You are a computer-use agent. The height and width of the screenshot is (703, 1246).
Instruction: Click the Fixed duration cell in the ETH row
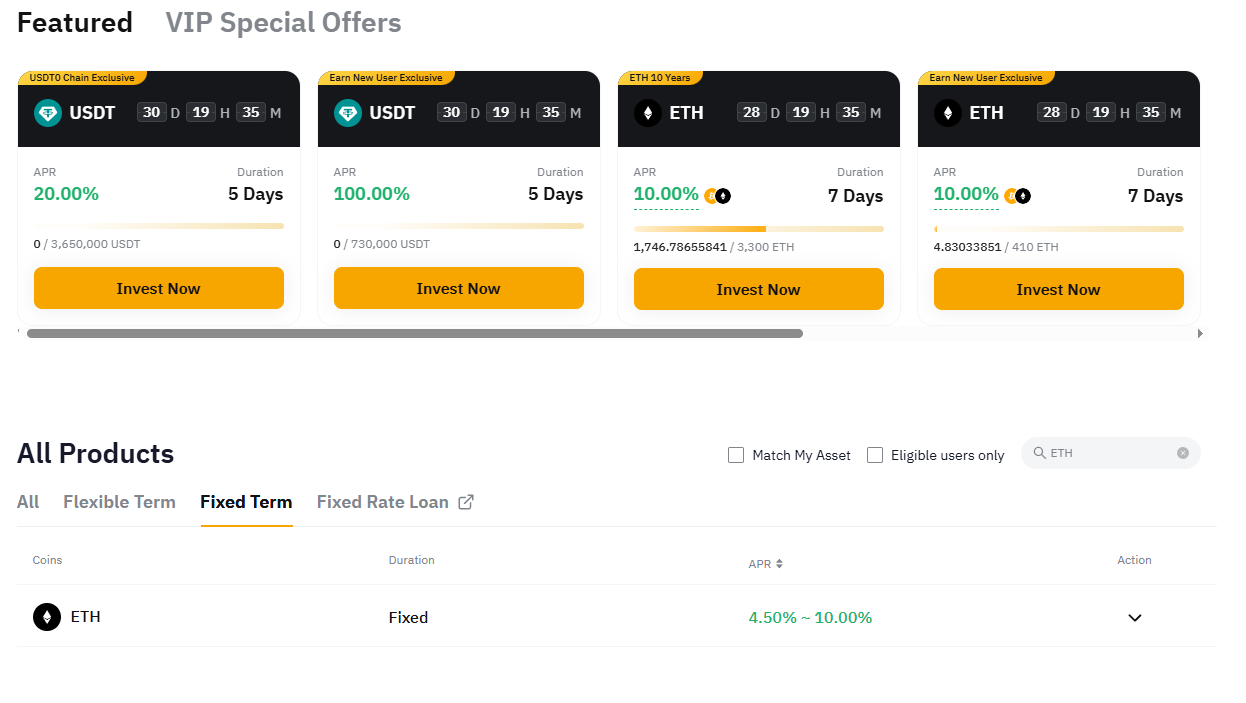(x=408, y=618)
